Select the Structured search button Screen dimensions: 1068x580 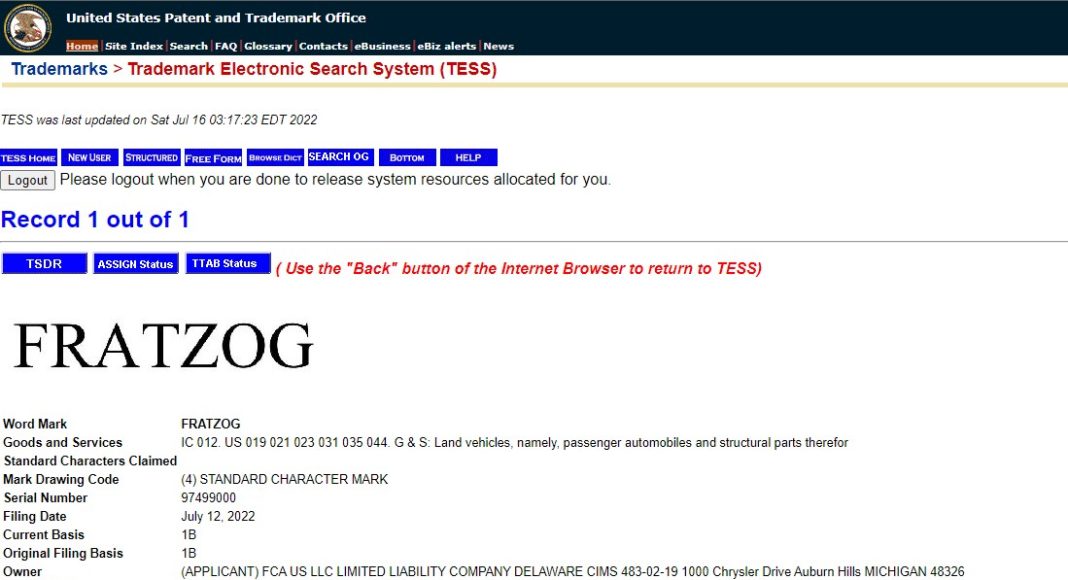point(151,158)
